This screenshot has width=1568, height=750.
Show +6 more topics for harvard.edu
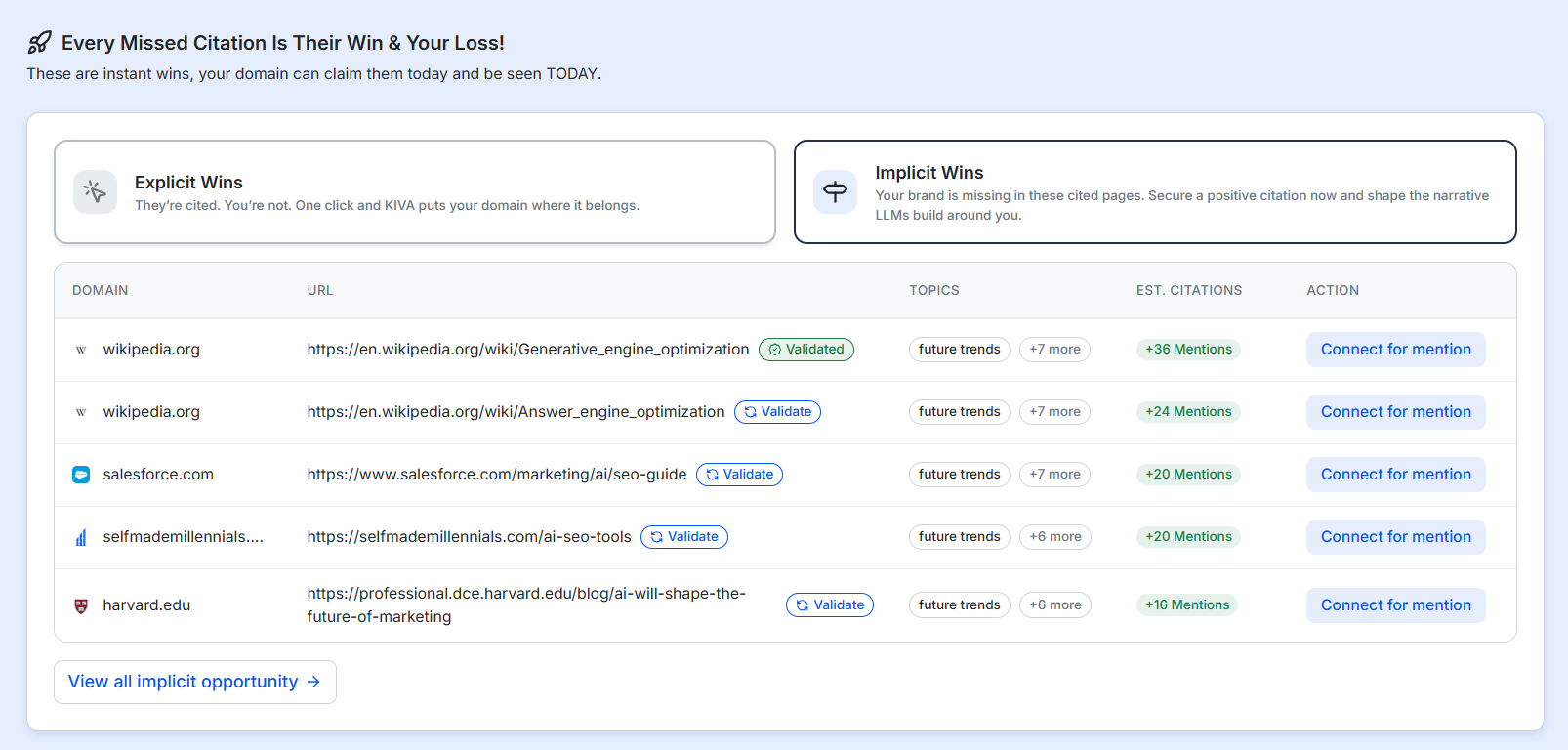point(1054,605)
